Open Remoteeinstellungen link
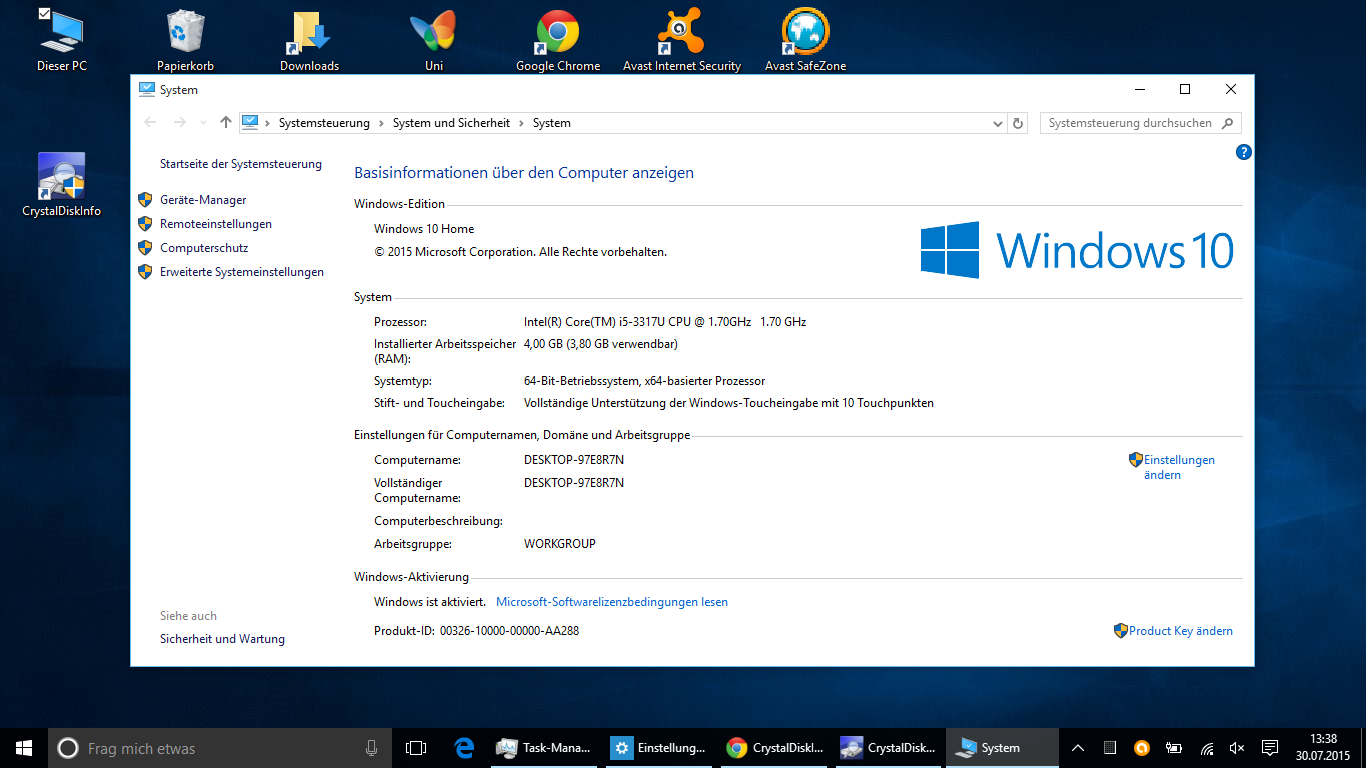Screen dimensions: 1366x768 pos(216,224)
